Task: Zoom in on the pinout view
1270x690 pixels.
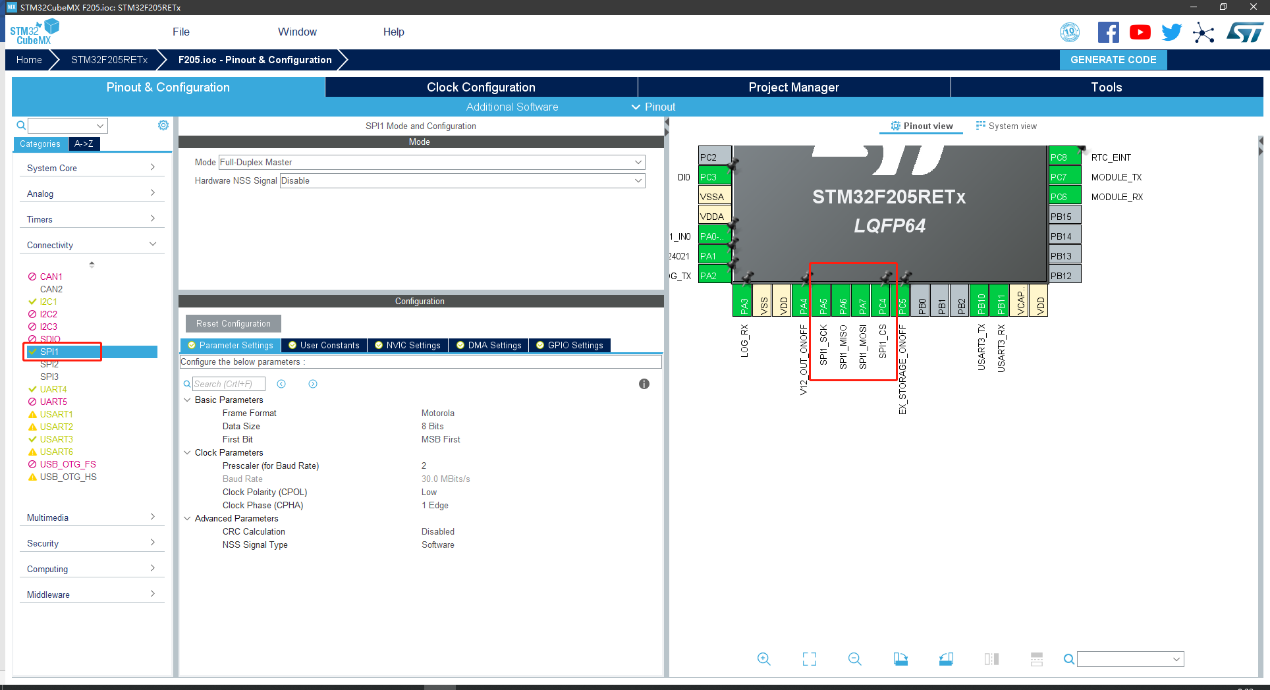Action: coord(764,659)
